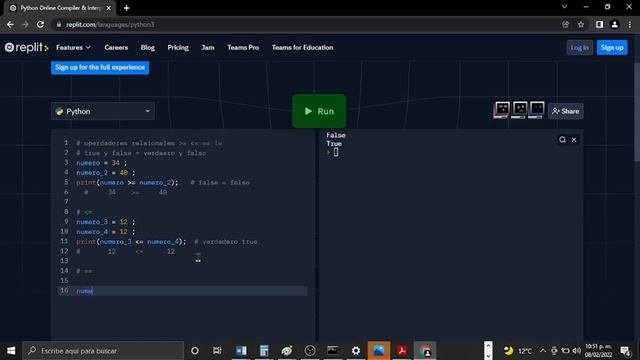Open the Pricing page
640x360 pixels.
[178, 48]
